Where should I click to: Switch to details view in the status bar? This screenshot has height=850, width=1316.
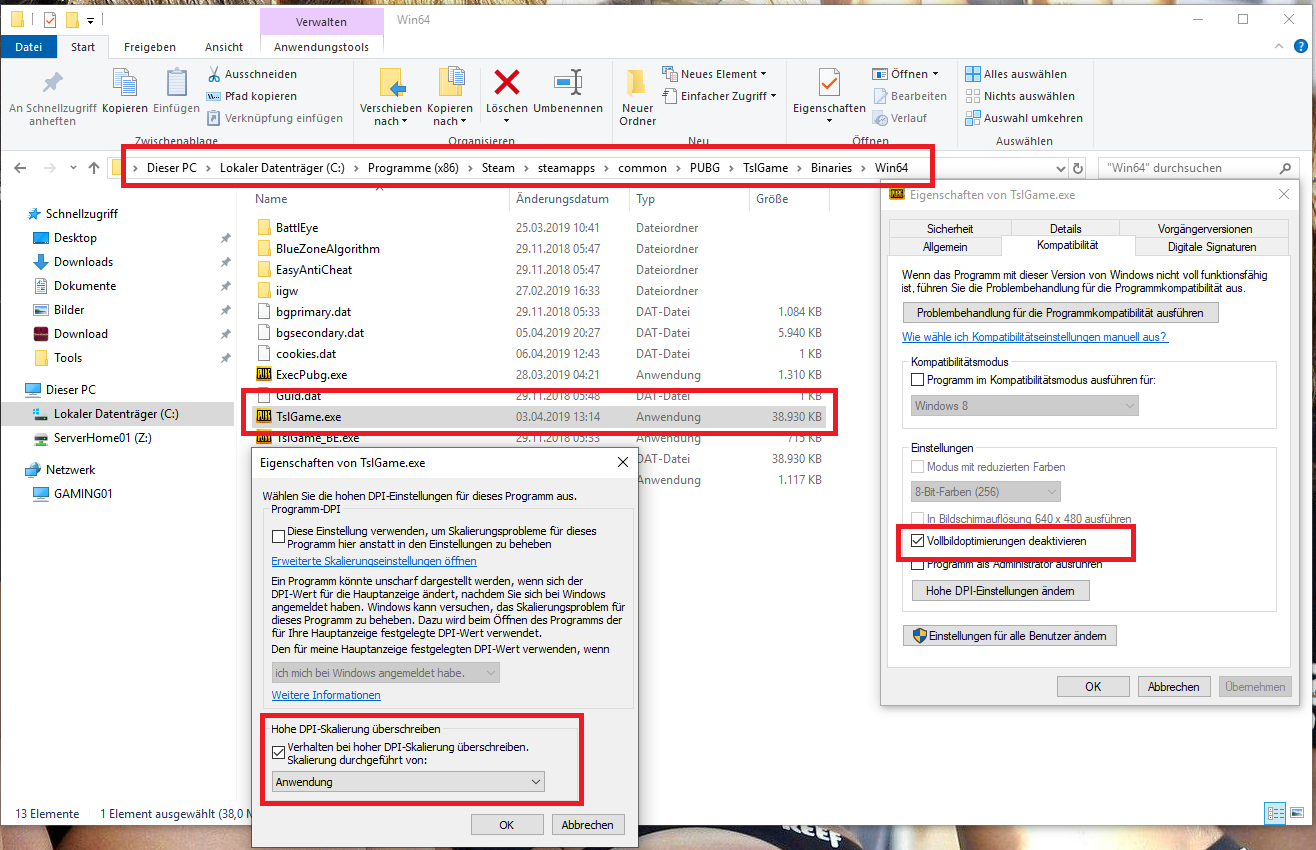point(1274,813)
